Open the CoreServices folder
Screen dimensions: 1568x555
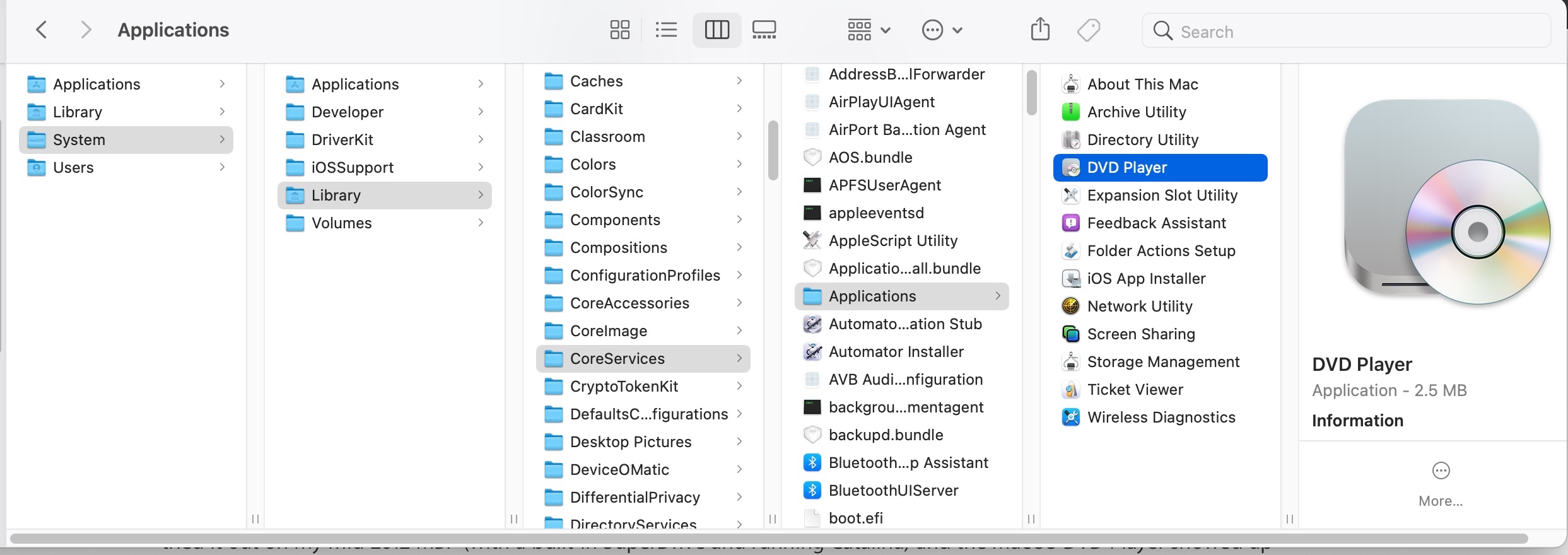click(643, 359)
